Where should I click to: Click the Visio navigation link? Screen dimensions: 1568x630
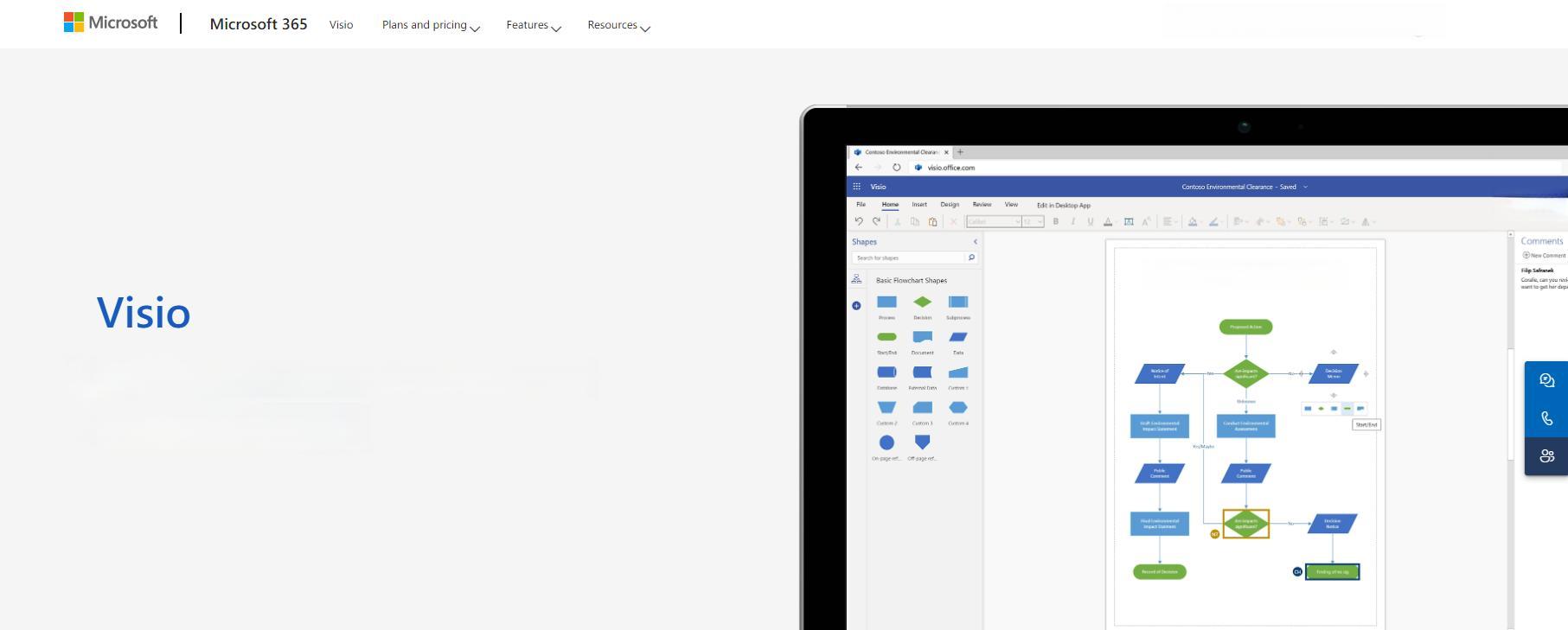[341, 25]
